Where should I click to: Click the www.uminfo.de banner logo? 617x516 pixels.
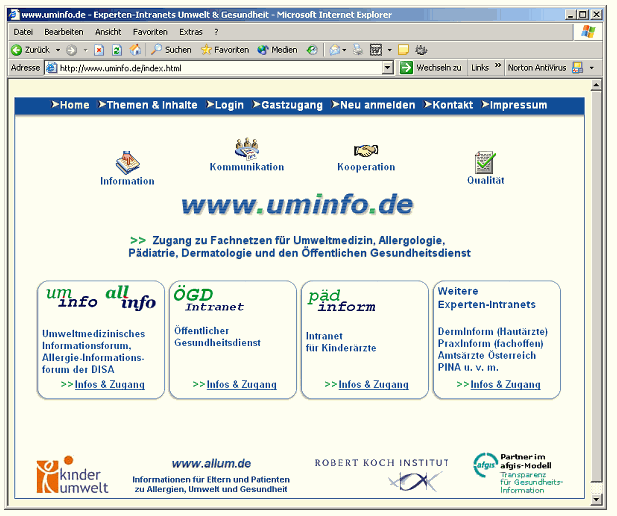pos(297,205)
